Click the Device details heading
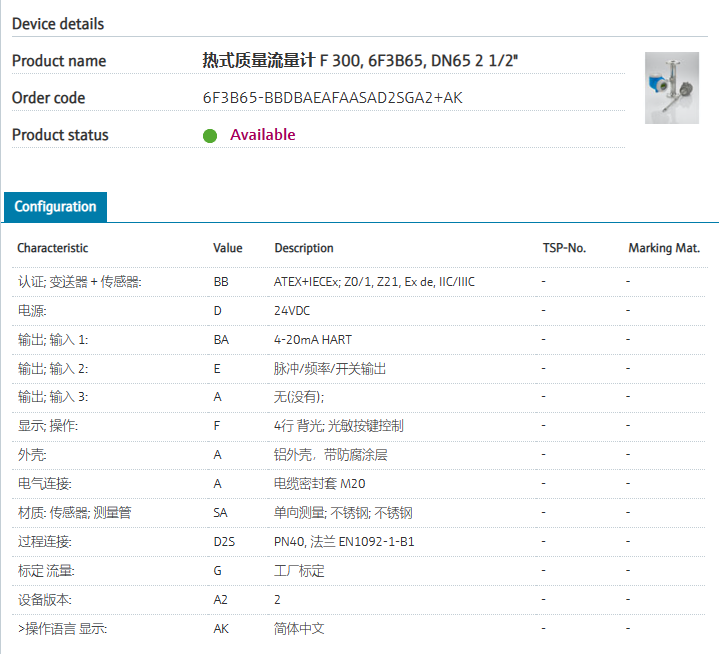The width and height of the screenshot is (719, 654). 58,23
